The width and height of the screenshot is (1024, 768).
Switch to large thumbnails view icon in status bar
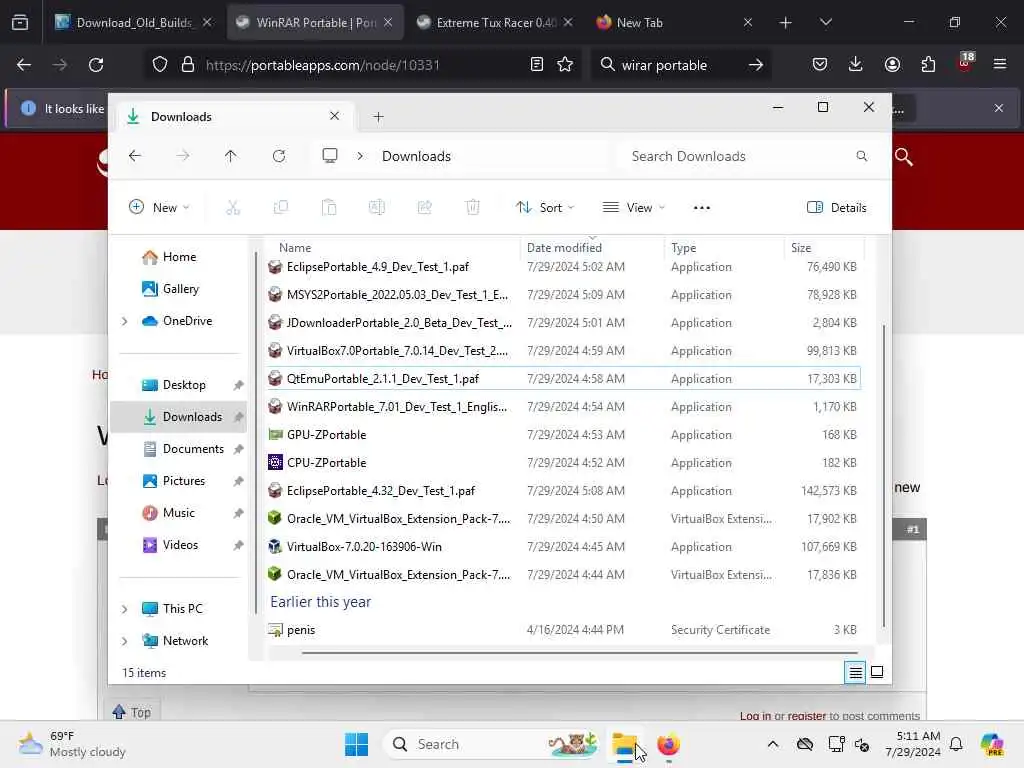coord(877,672)
